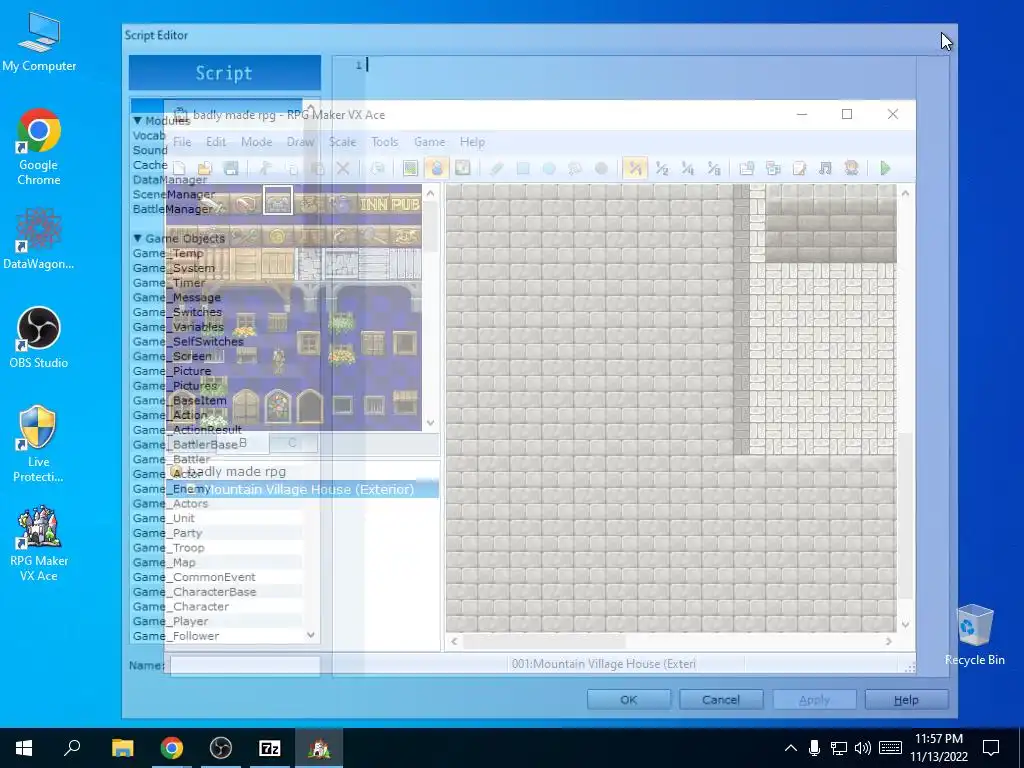
Task: Open the Scale menu
Action: point(342,142)
